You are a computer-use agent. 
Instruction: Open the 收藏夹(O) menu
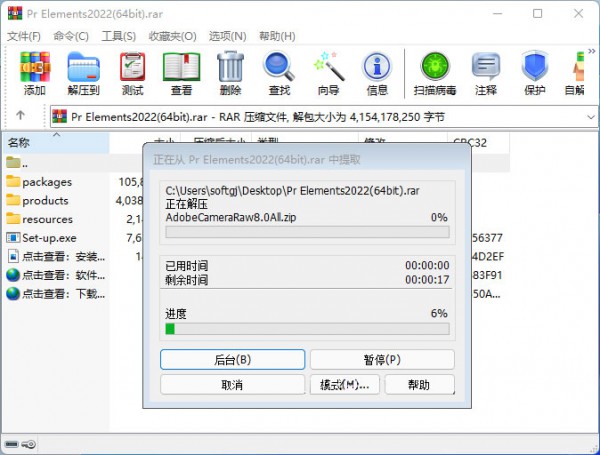[172, 36]
